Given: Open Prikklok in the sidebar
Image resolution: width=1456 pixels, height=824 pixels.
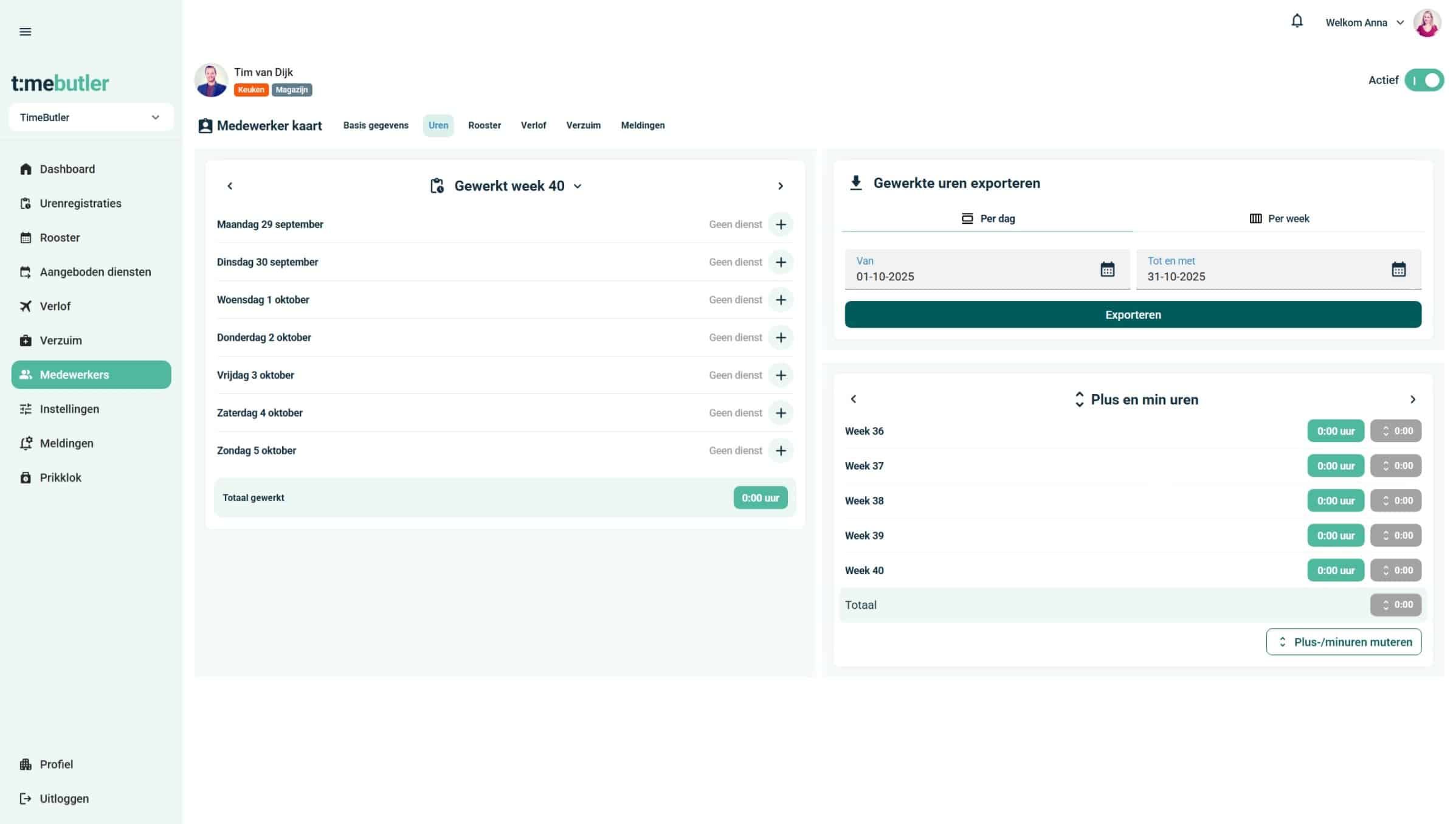Looking at the screenshot, I should [60, 477].
